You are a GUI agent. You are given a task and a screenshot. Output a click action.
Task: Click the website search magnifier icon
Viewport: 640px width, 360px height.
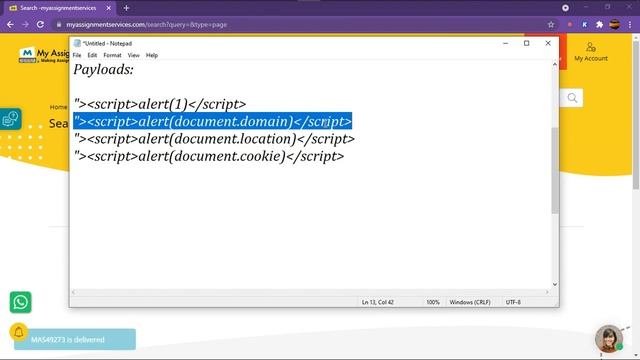click(572, 98)
